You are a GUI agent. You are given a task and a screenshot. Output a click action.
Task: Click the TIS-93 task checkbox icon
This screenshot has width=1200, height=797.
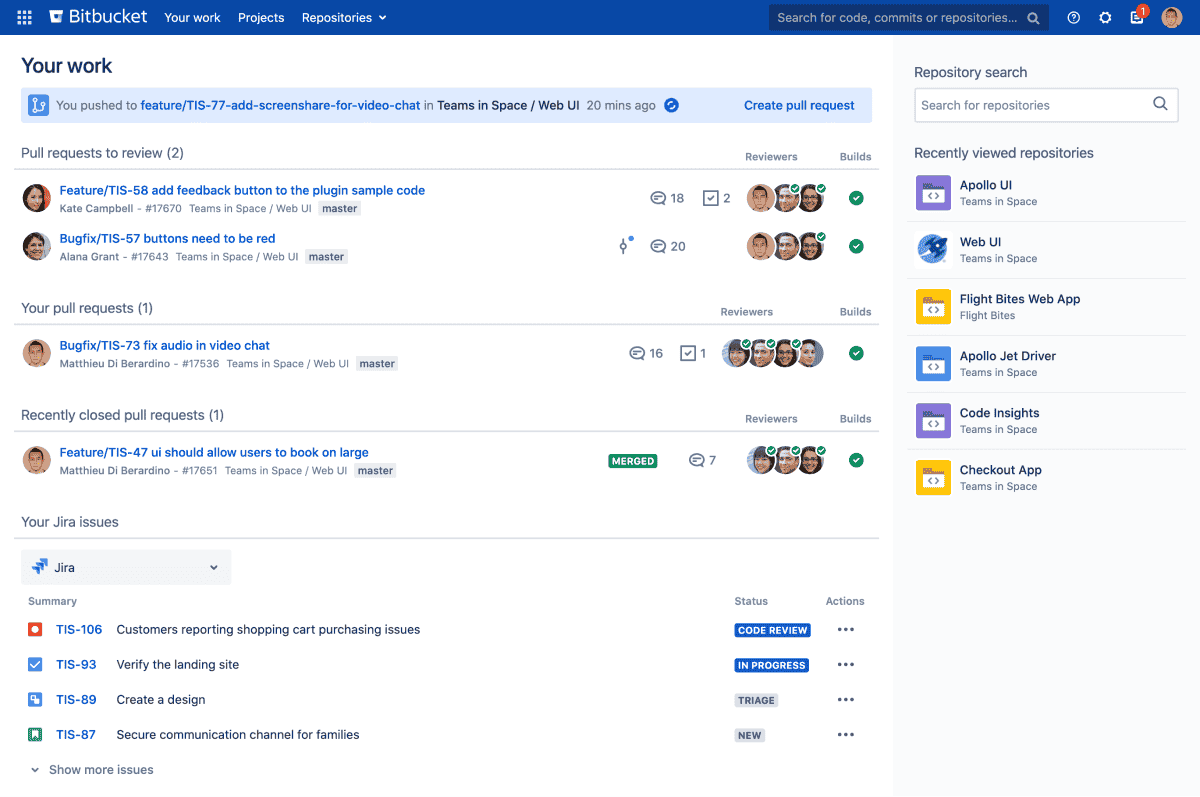pos(35,665)
